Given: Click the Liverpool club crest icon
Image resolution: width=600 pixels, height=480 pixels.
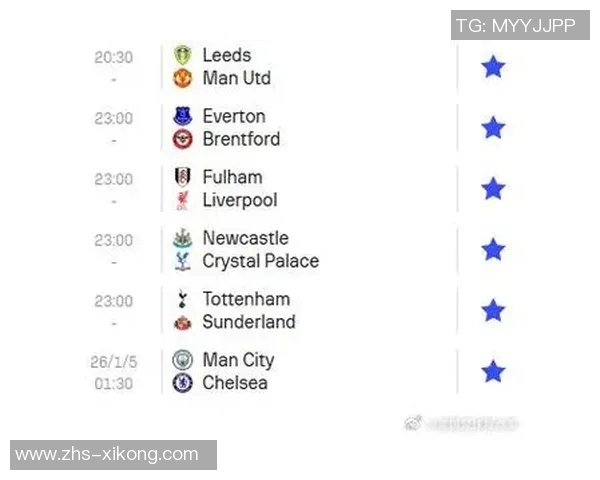Looking at the screenshot, I should (x=182, y=200).
